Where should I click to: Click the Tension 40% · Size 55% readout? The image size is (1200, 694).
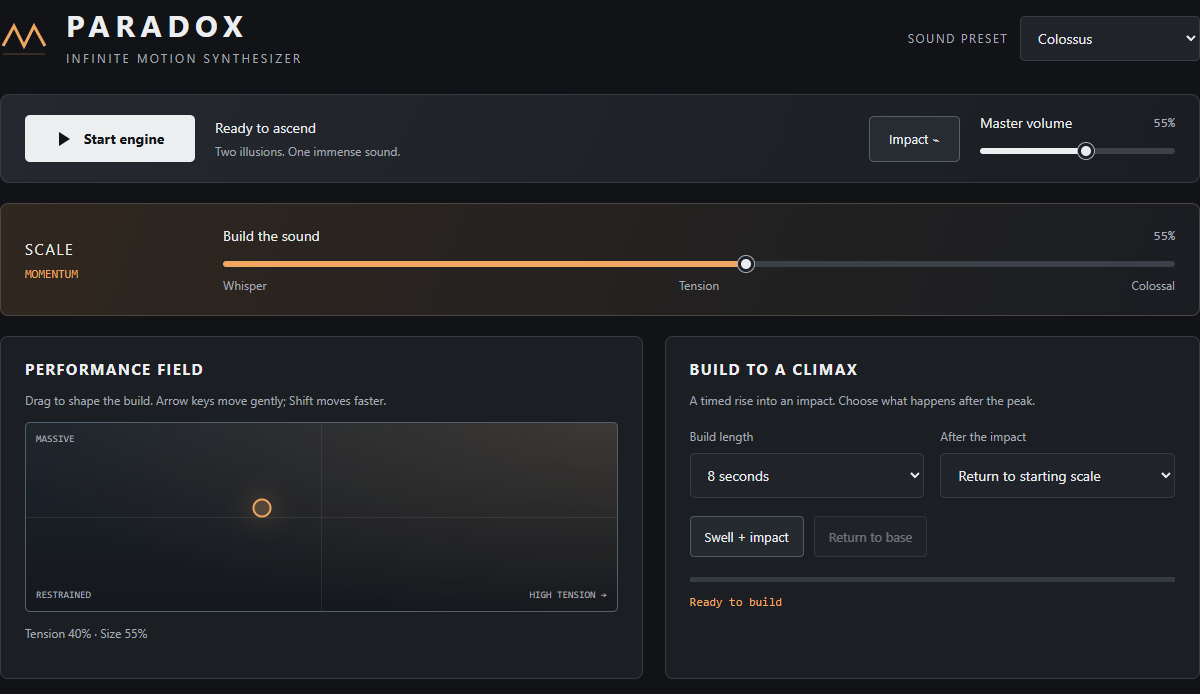point(86,634)
